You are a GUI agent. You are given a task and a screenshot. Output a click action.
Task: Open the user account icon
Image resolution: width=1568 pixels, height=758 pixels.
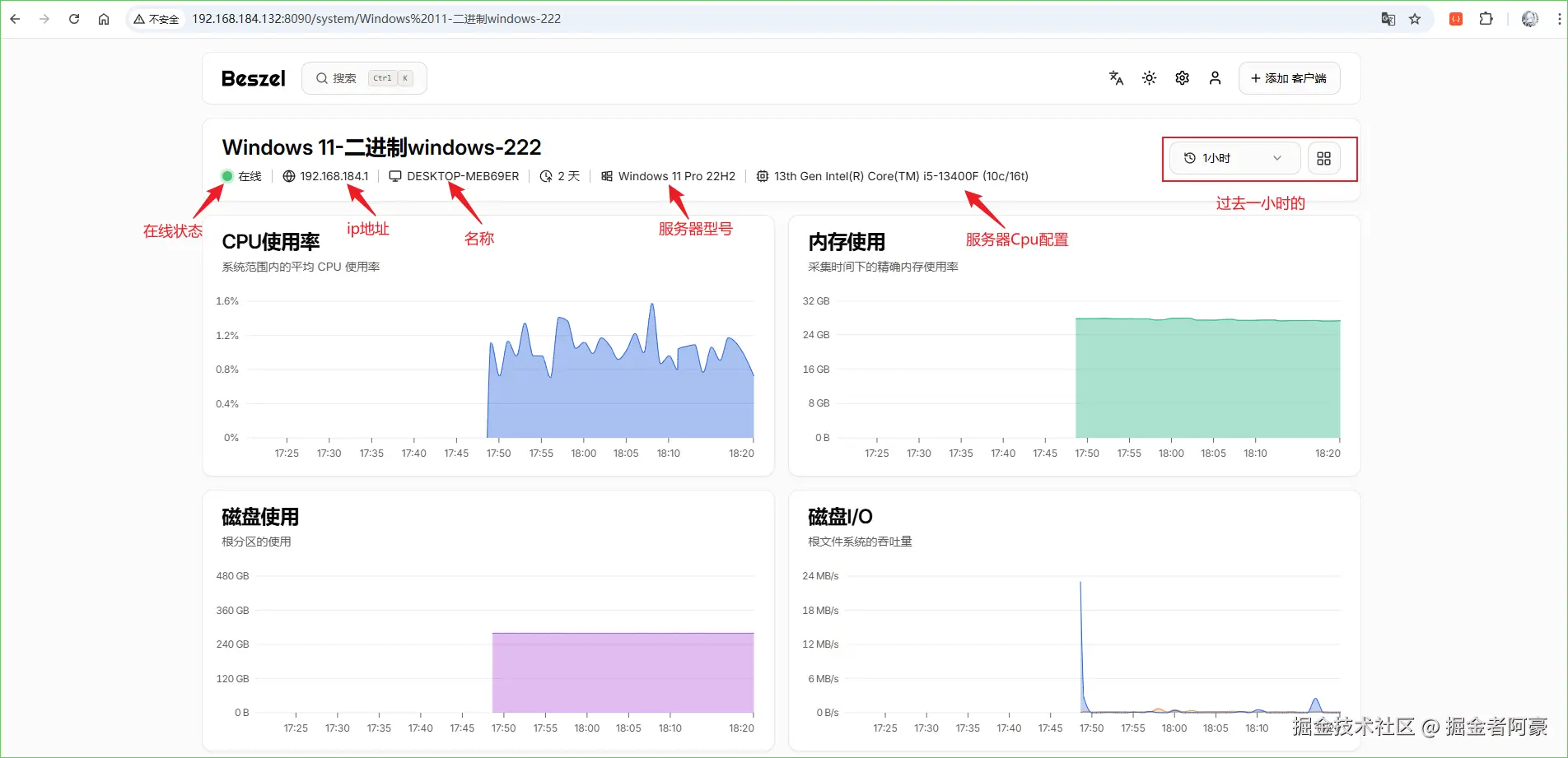pos(1215,78)
